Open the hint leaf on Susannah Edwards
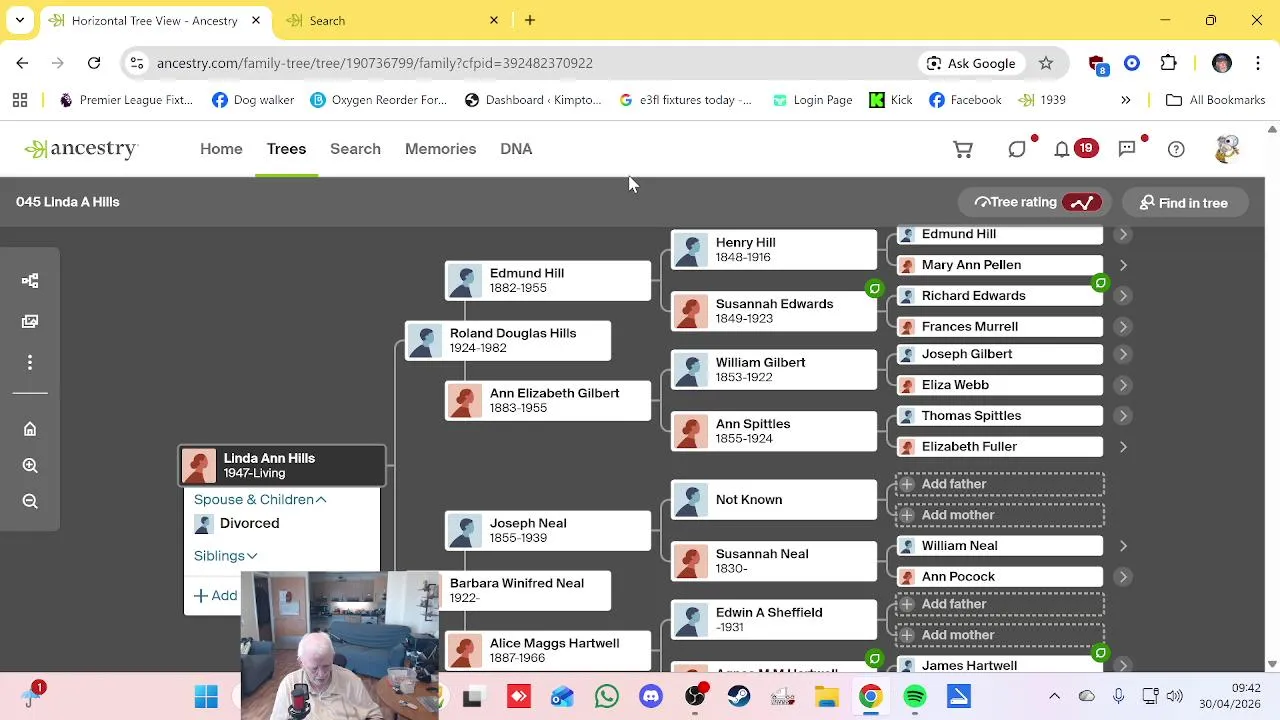This screenshot has height=720, width=1280. point(874,289)
